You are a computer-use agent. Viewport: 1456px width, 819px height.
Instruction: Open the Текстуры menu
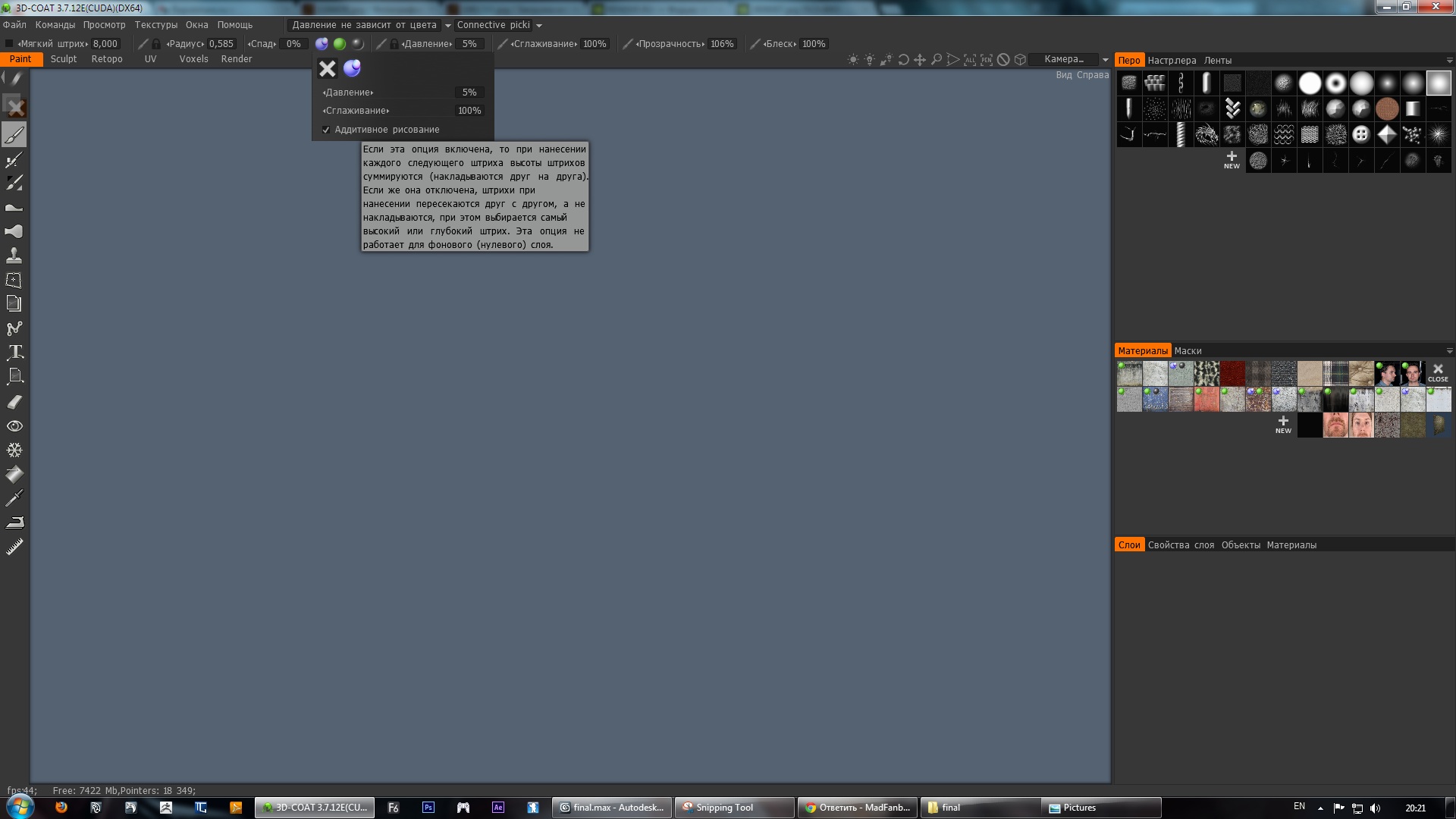155,25
